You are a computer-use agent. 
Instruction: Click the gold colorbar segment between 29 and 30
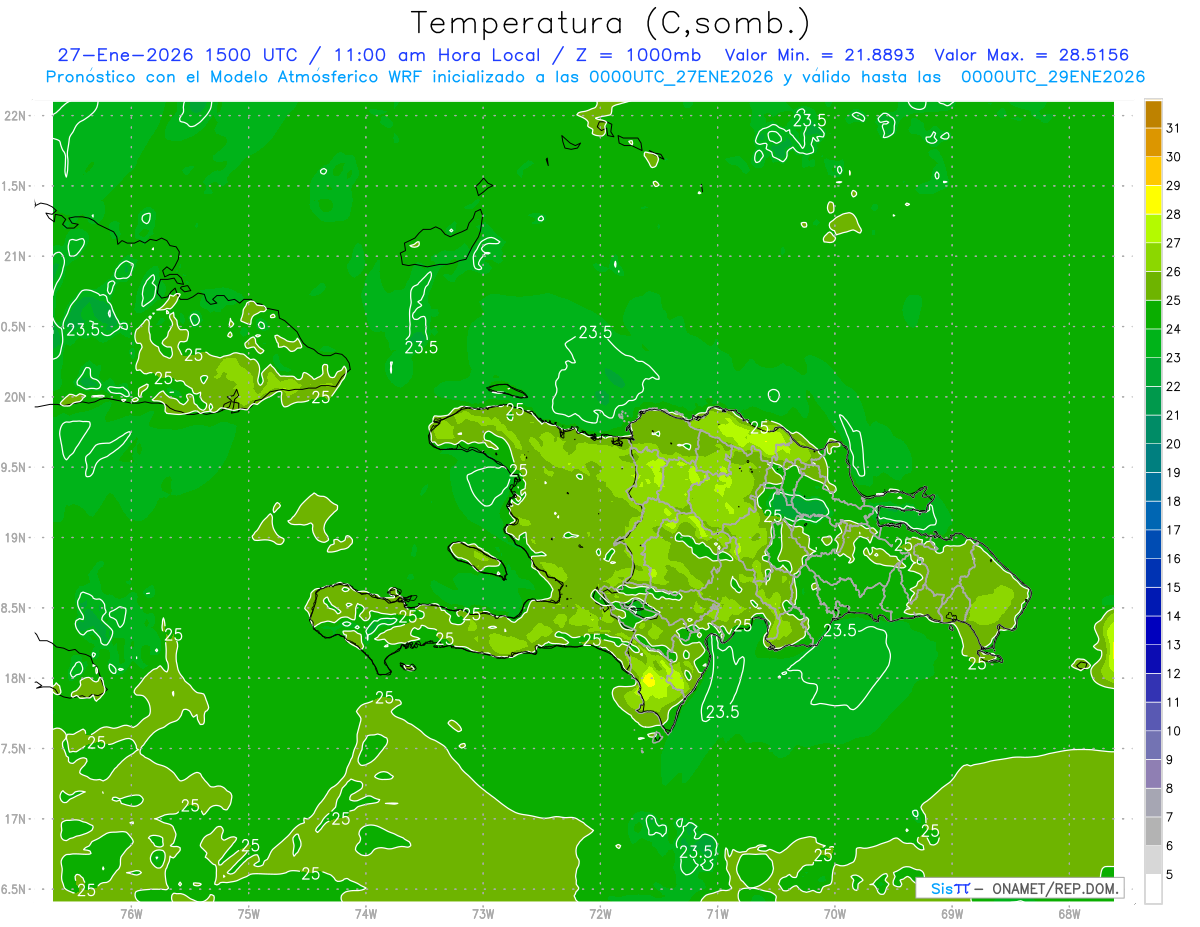pos(1153,171)
